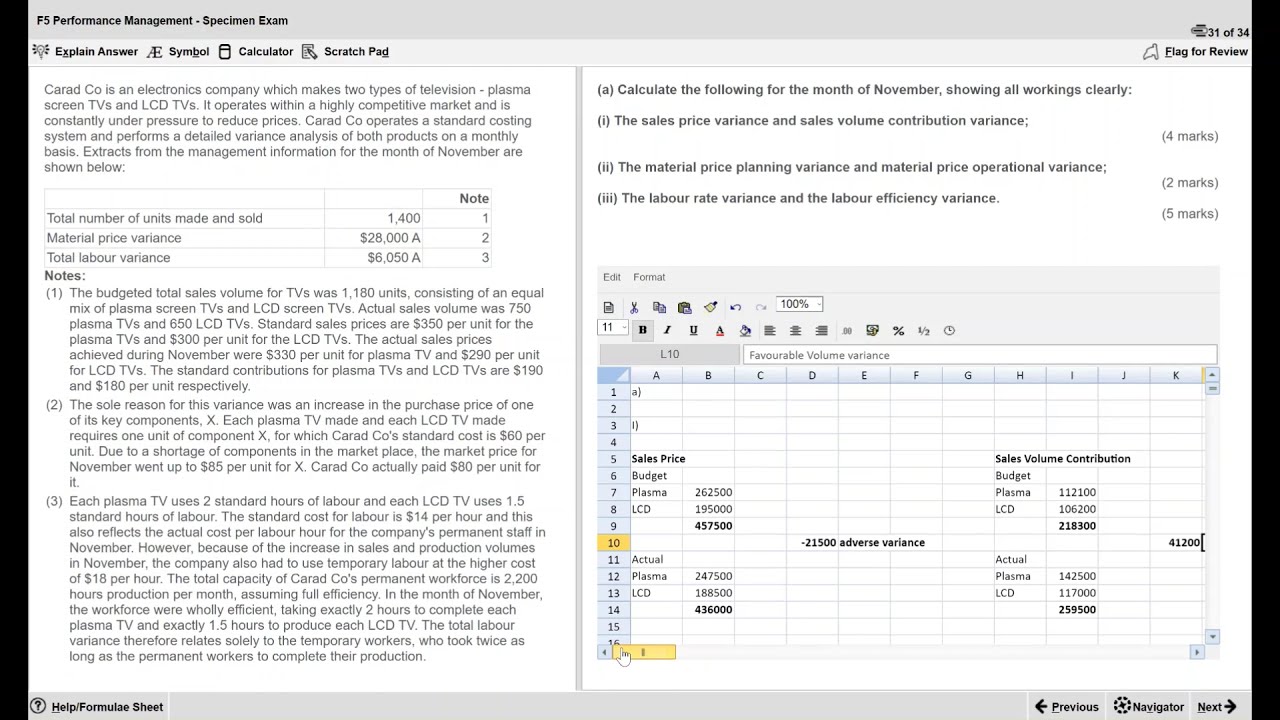Click the horizontal scrollbar right arrow

pyautogui.click(x=1196, y=653)
